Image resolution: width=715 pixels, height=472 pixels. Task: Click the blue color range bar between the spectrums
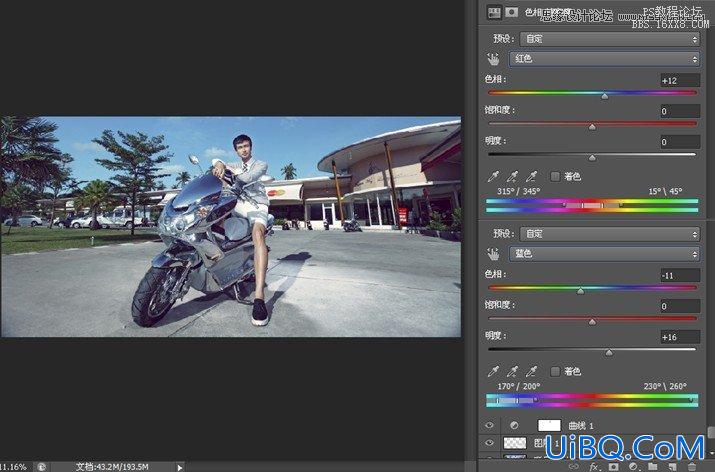[x=516, y=400]
